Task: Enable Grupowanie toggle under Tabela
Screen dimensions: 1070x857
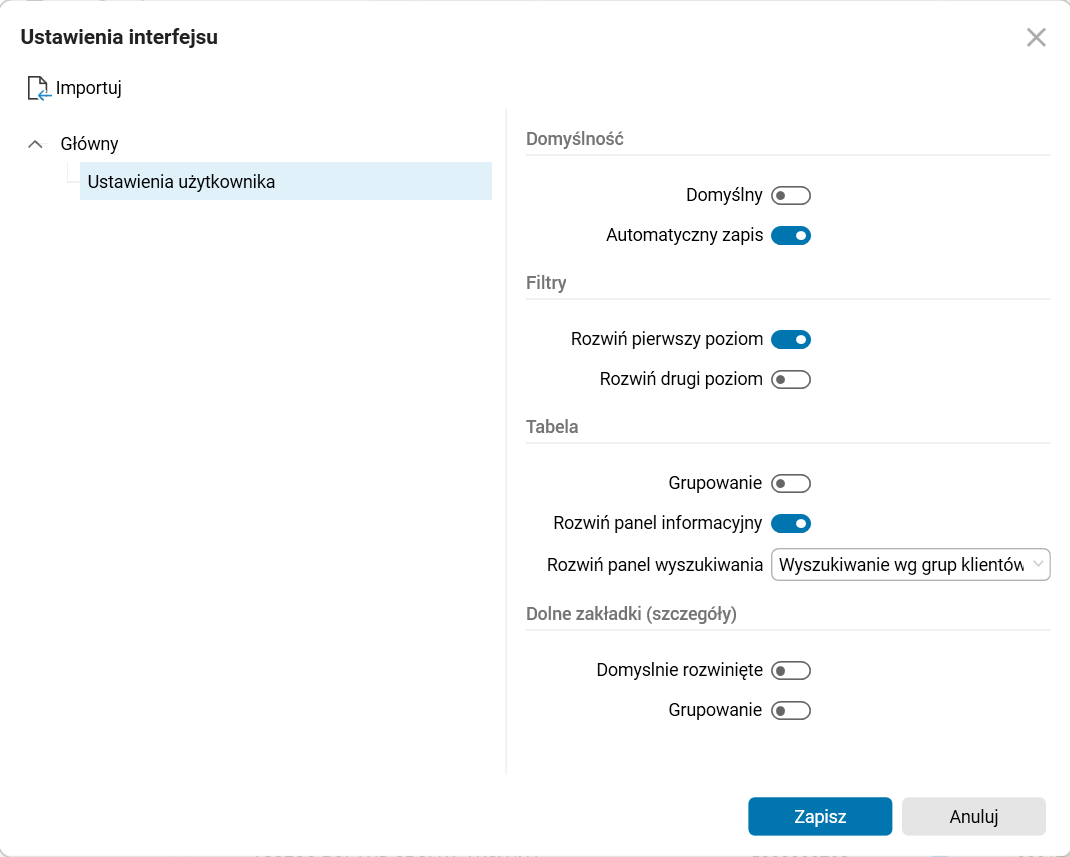Action: click(x=790, y=484)
